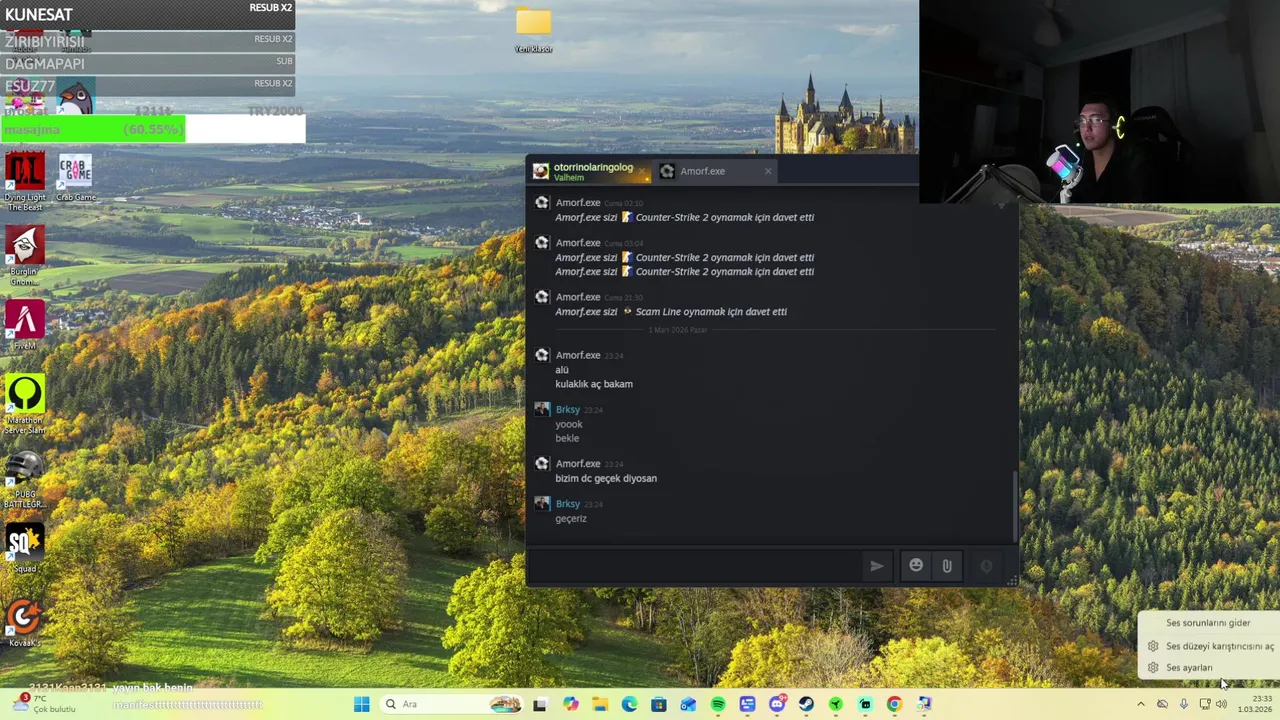
Task: Select 'Ses sorunlarını gider' menu entry
Action: click(x=1208, y=623)
